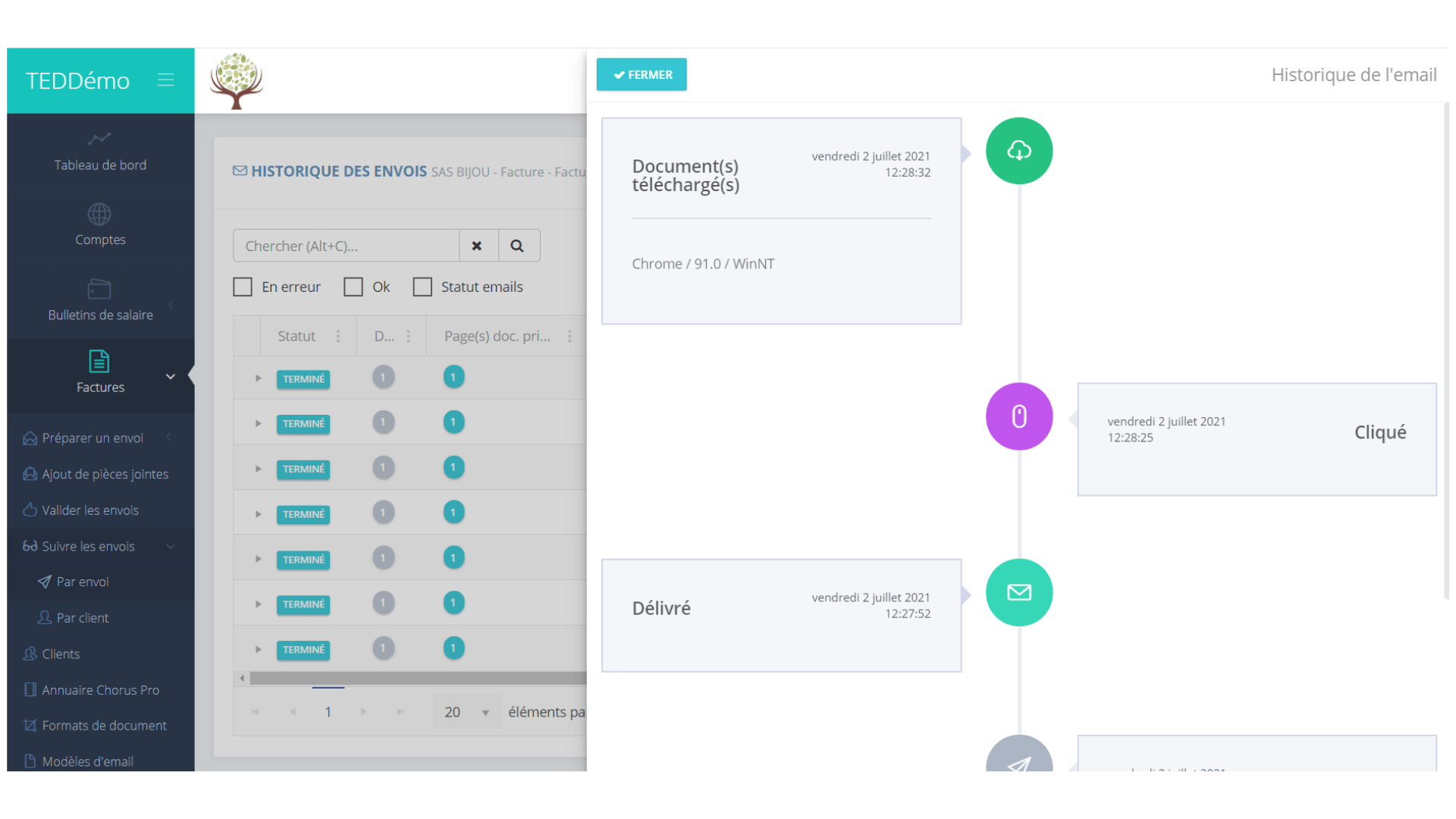Viewport: 1456px width, 819px height.
Task: Click the magnifier search button
Action: pyautogui.click(x=519, y=246)
